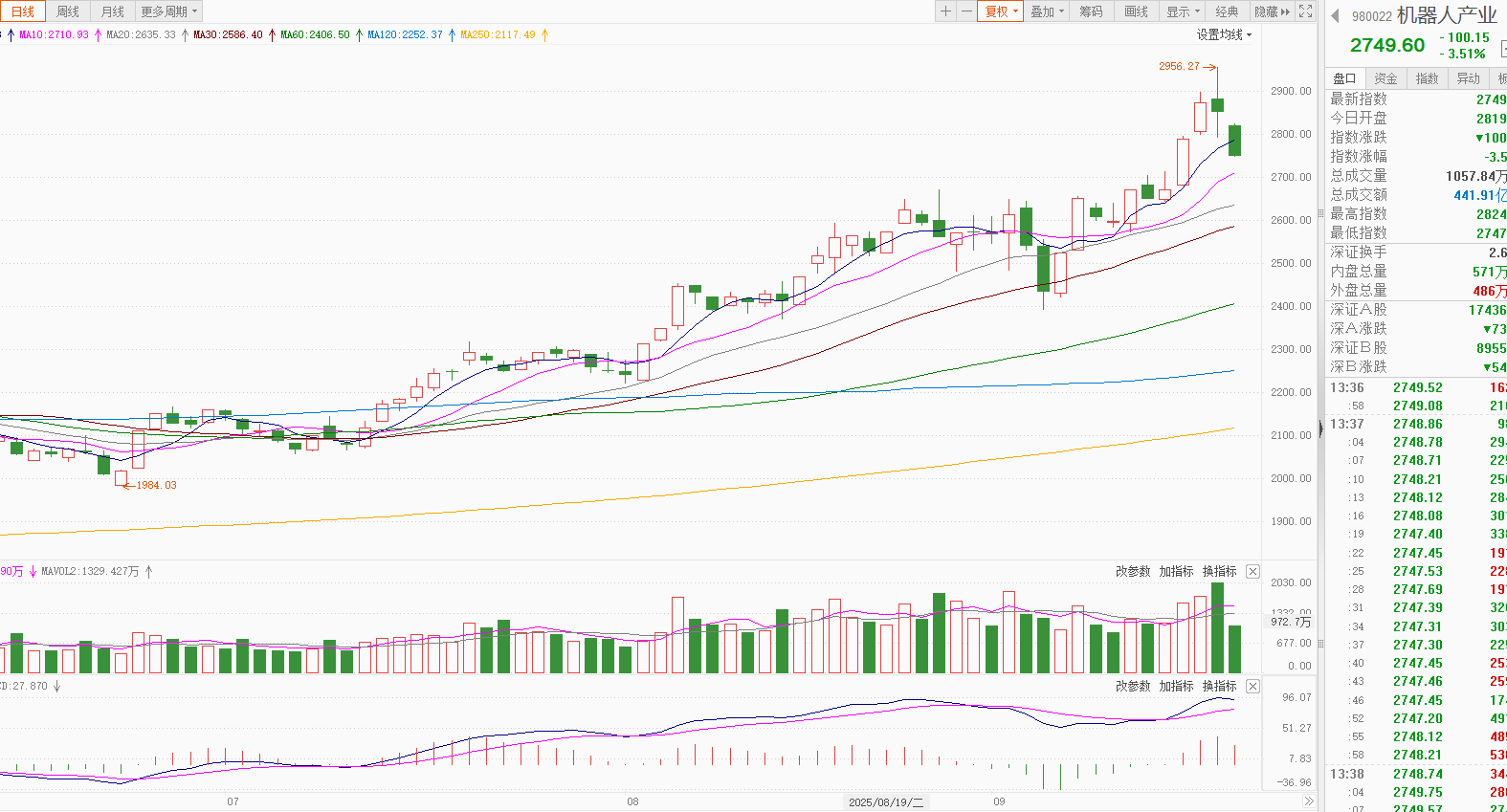Close the volume indicator panel
Image resolution: width=1507 pixels, height=812 pixels.
click(1252, 571)
